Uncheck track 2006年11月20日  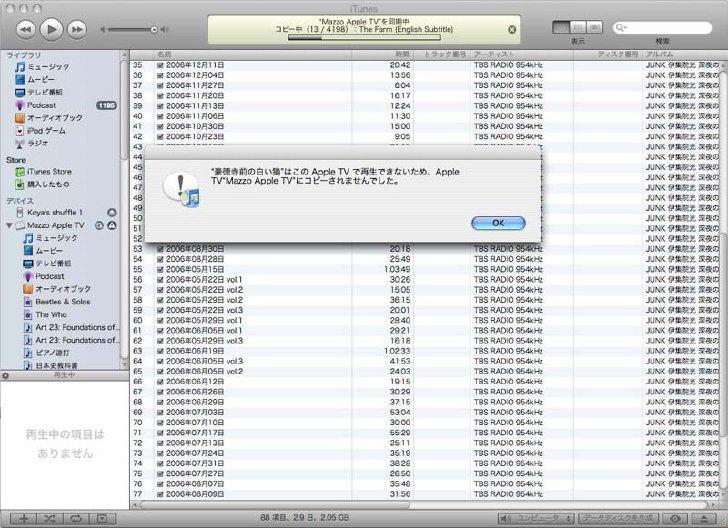click(160, 96)
